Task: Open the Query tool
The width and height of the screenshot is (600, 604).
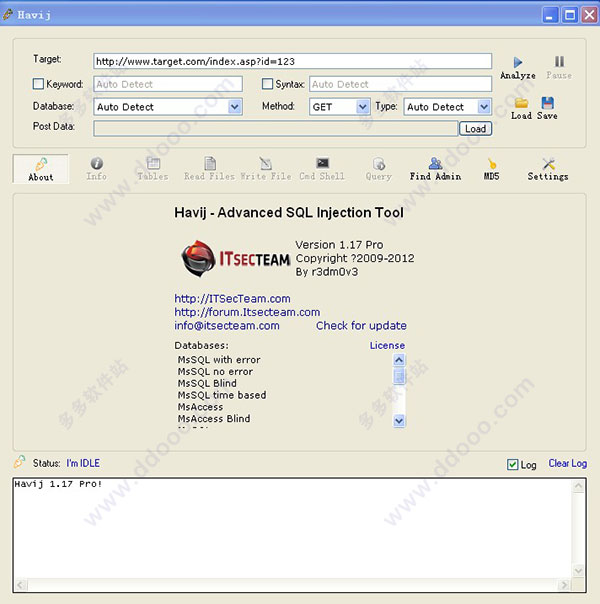Action: pyautogui.click(x=379, y=169)
